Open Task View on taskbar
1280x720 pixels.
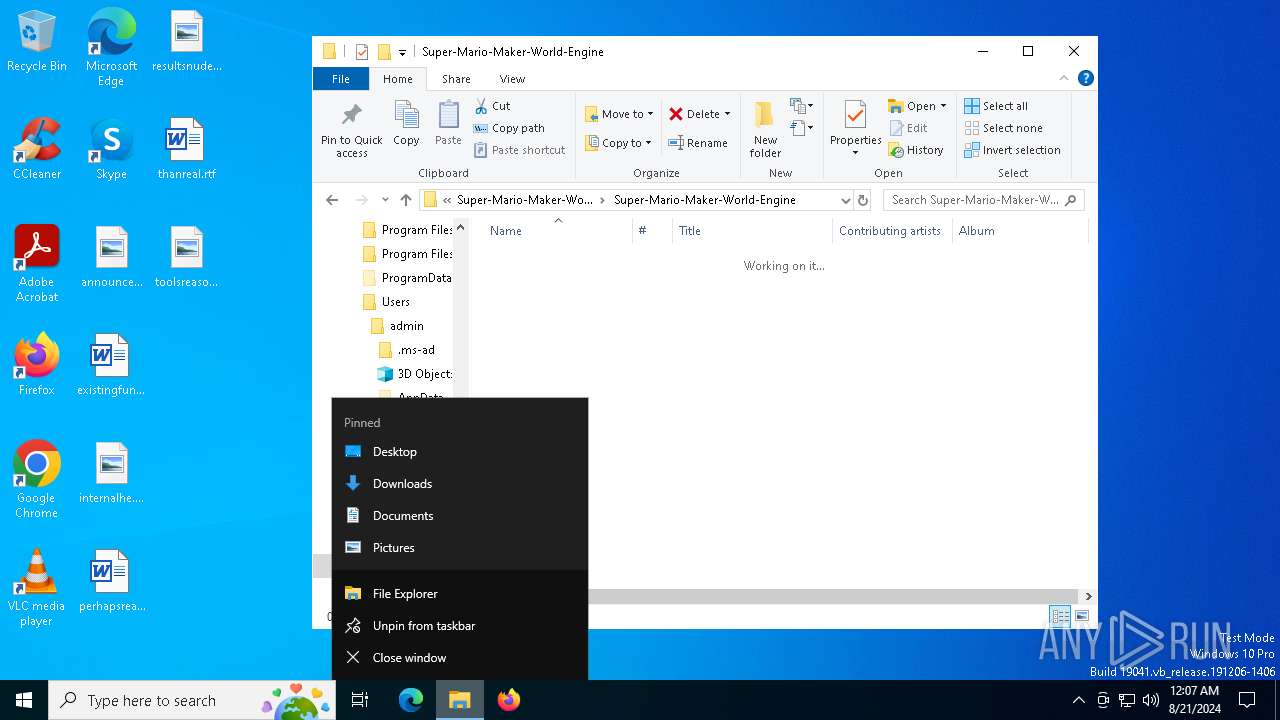[360, 700]
